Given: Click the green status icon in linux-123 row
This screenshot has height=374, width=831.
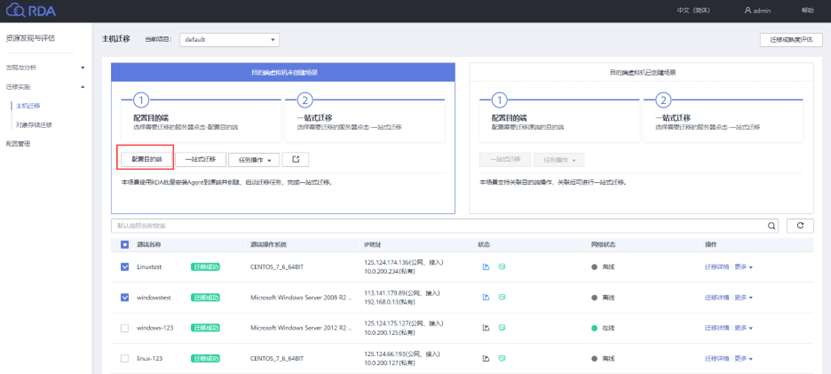Looking at the screenshot, I should [x=502, y=359].
